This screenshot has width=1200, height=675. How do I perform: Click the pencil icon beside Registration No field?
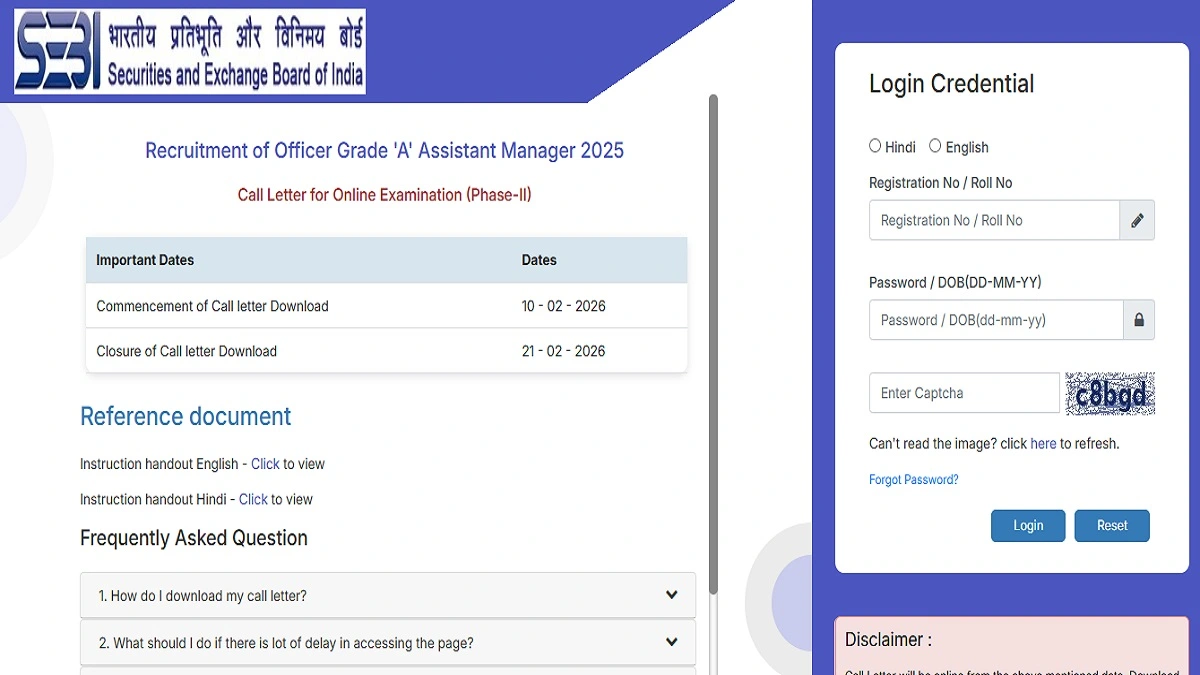coord(1137,220)
